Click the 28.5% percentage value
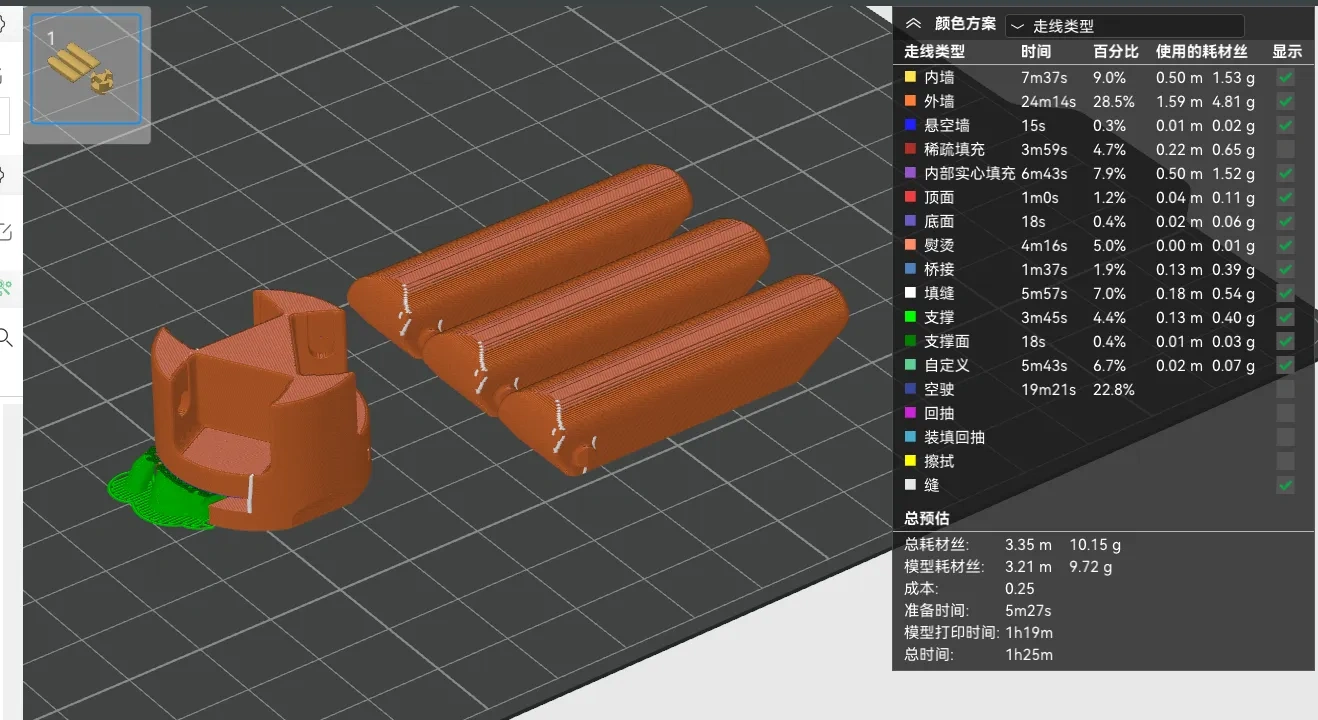Viewport: 1318px width, 720px height. (1114, 101)
